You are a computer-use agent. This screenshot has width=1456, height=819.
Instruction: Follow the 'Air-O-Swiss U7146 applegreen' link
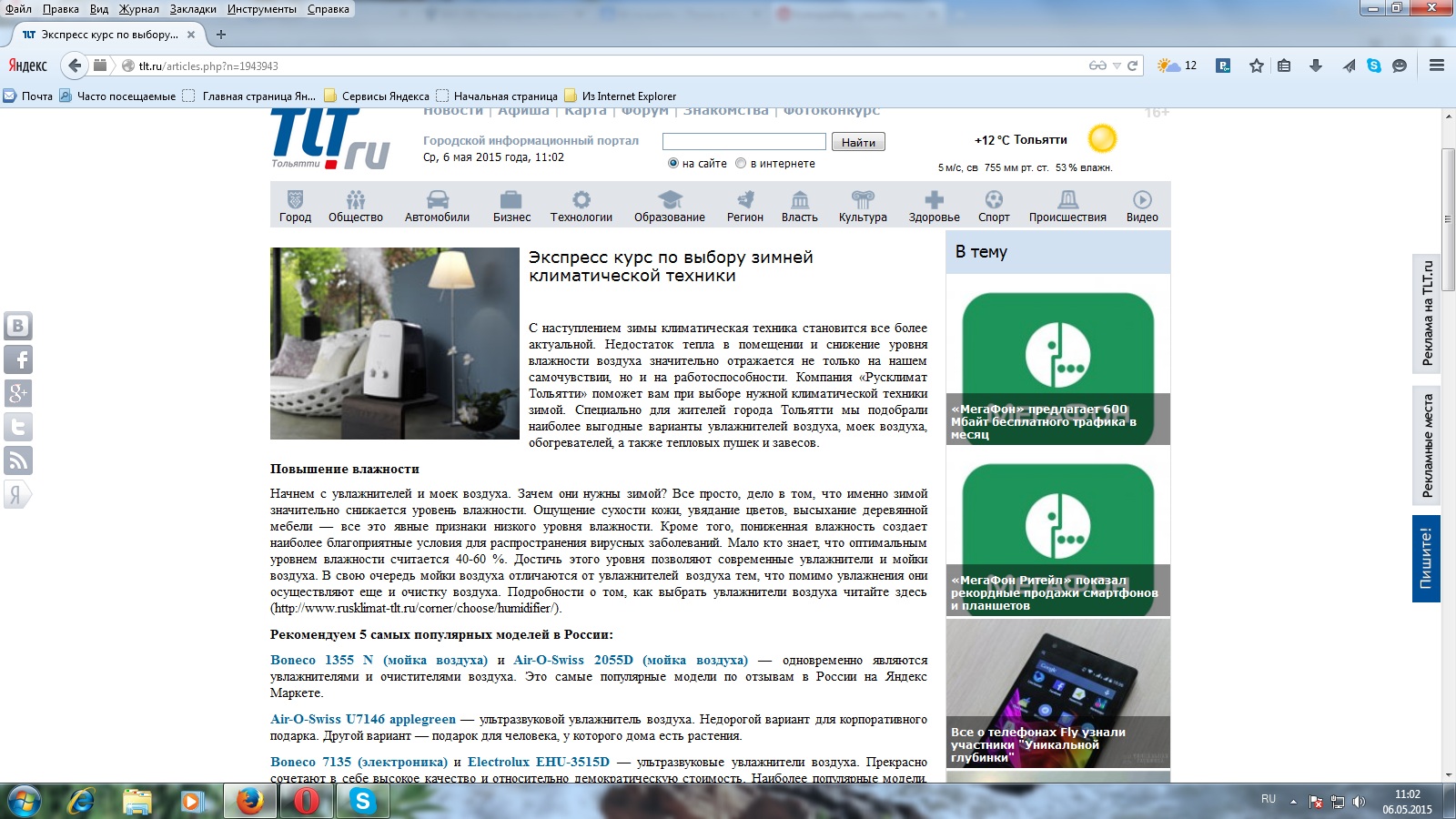pyautogui.click(x=363, y=719)
